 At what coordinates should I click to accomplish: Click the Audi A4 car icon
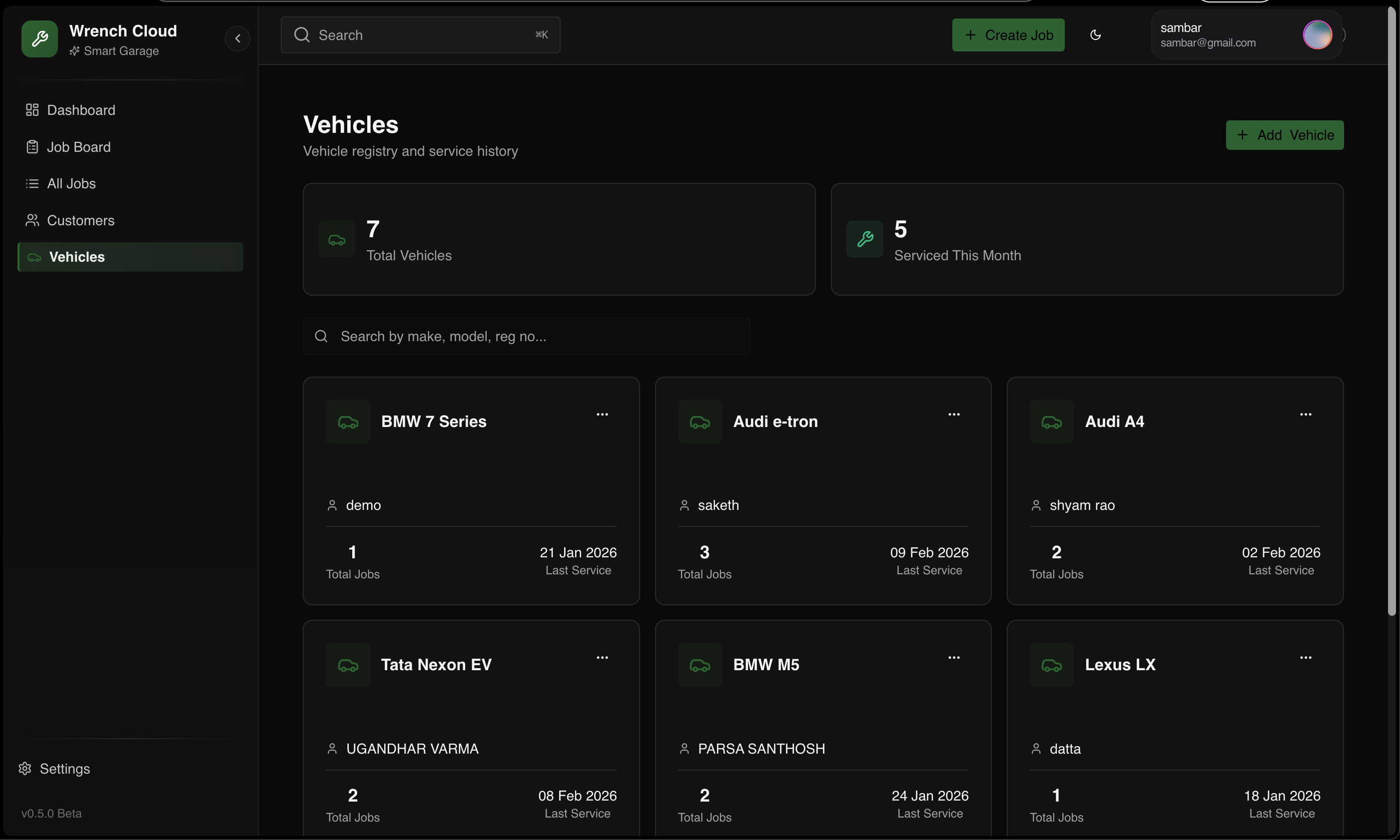point(1052,421)
